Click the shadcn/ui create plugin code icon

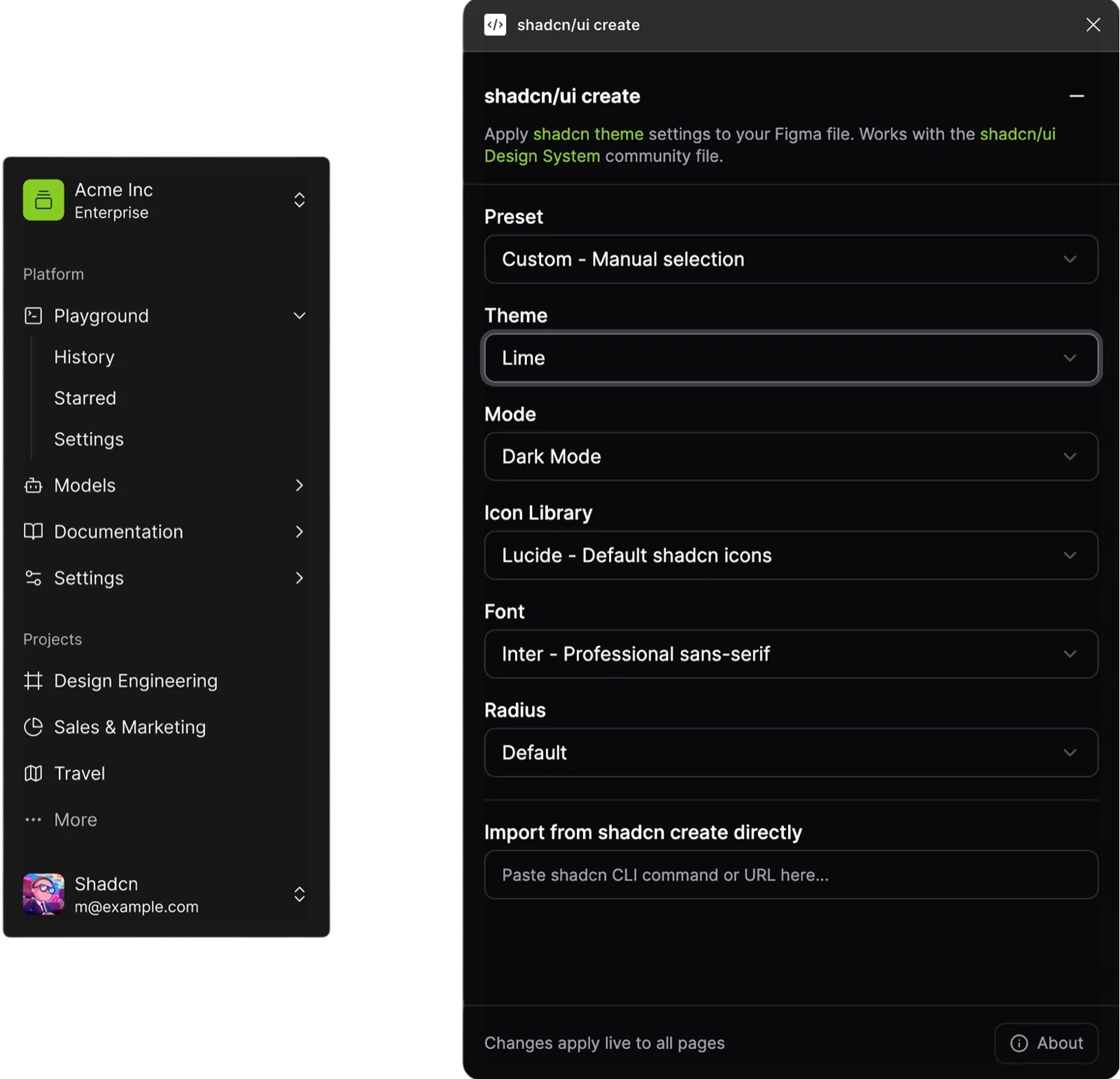click(495, 25)
